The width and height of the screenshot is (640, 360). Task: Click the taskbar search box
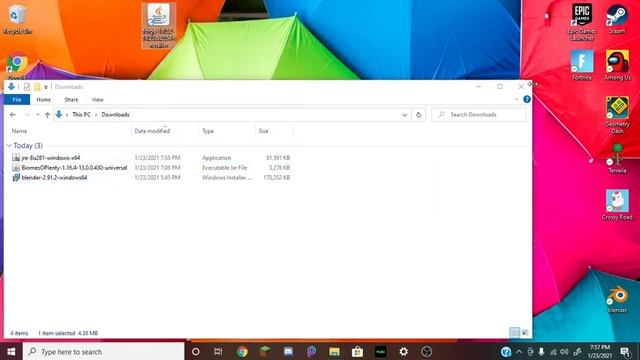pos(104,351)
